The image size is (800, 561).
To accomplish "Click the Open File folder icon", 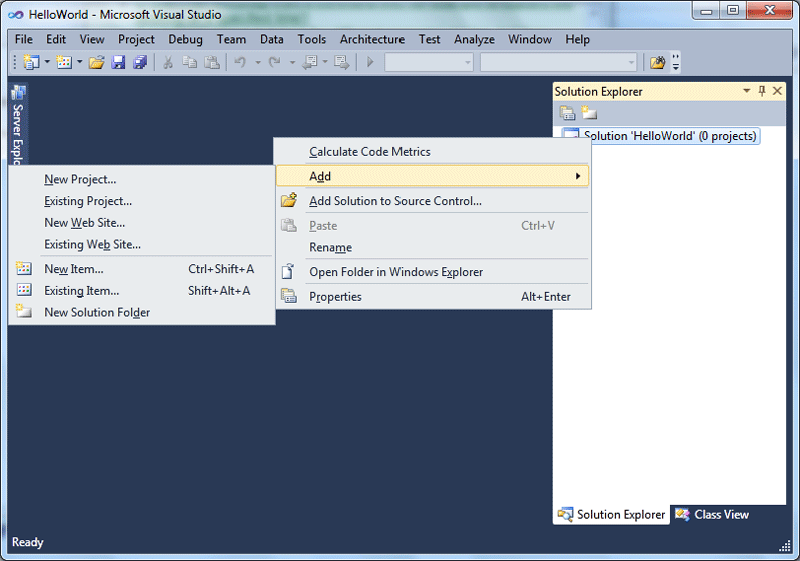I will [x=96, y=62].
